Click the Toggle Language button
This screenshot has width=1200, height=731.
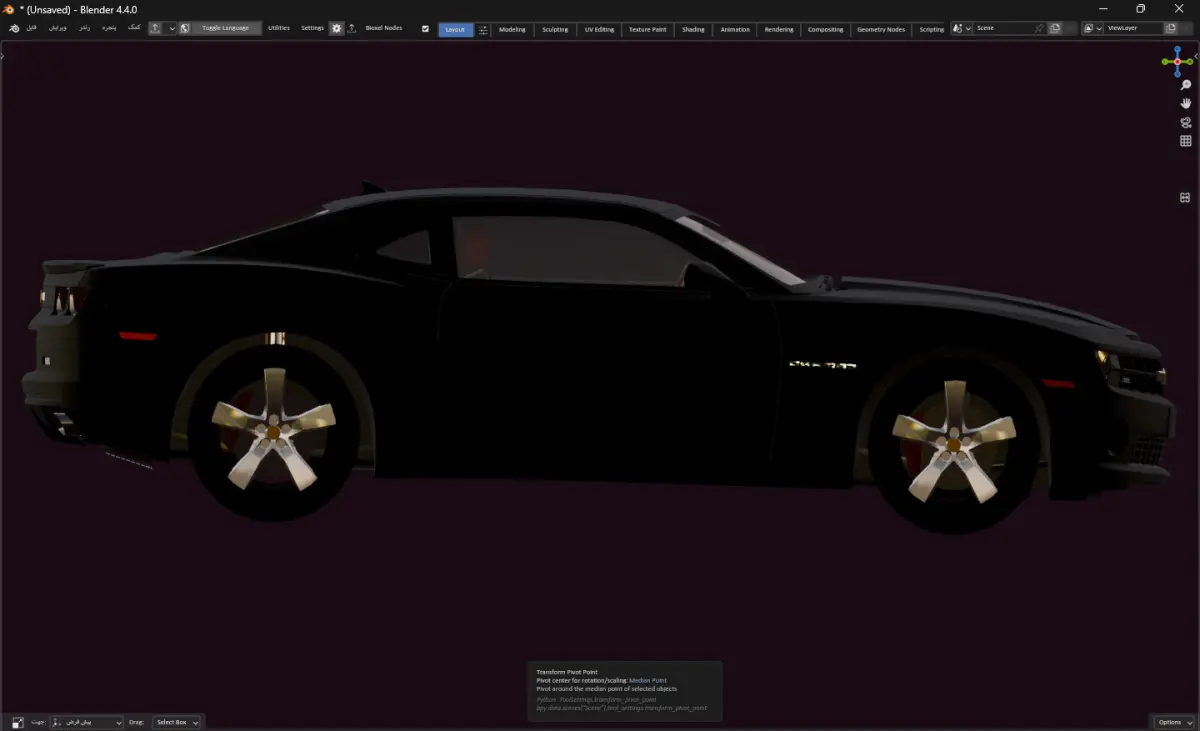pyautogui.click(x=226, y=28)
